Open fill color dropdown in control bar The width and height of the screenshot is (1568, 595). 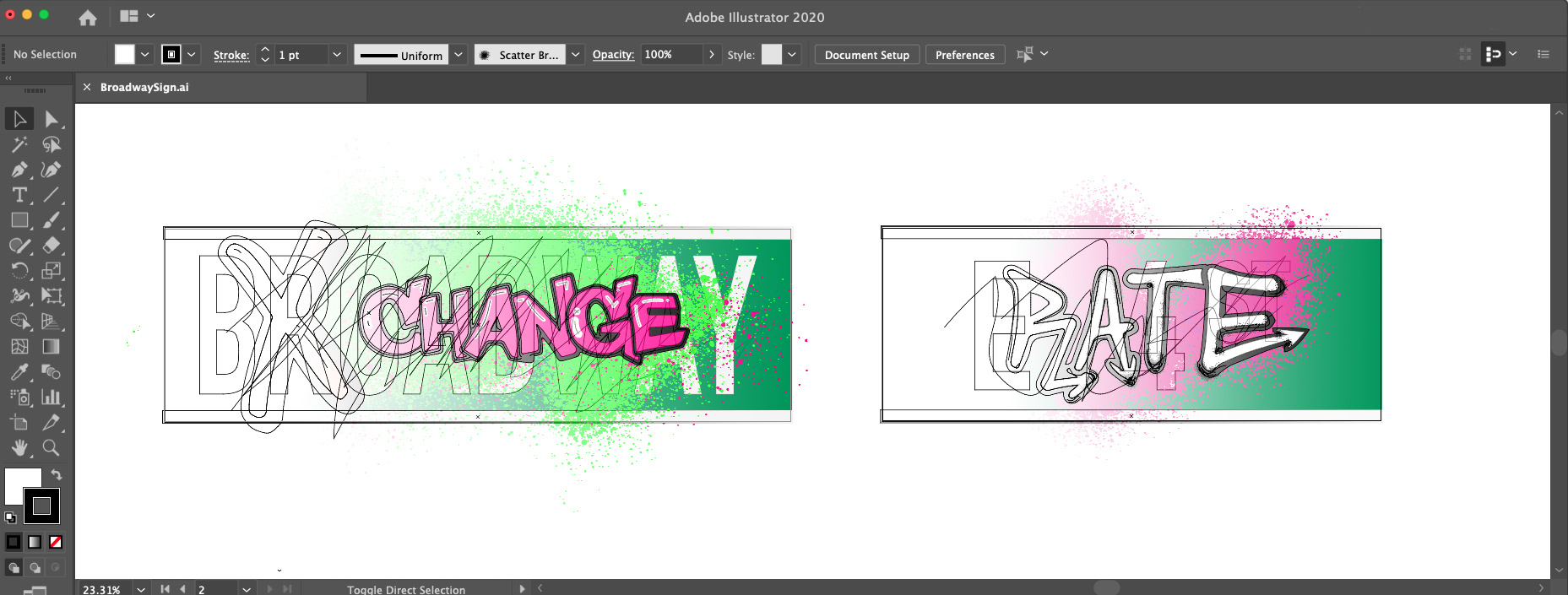(x=145, y=54)
